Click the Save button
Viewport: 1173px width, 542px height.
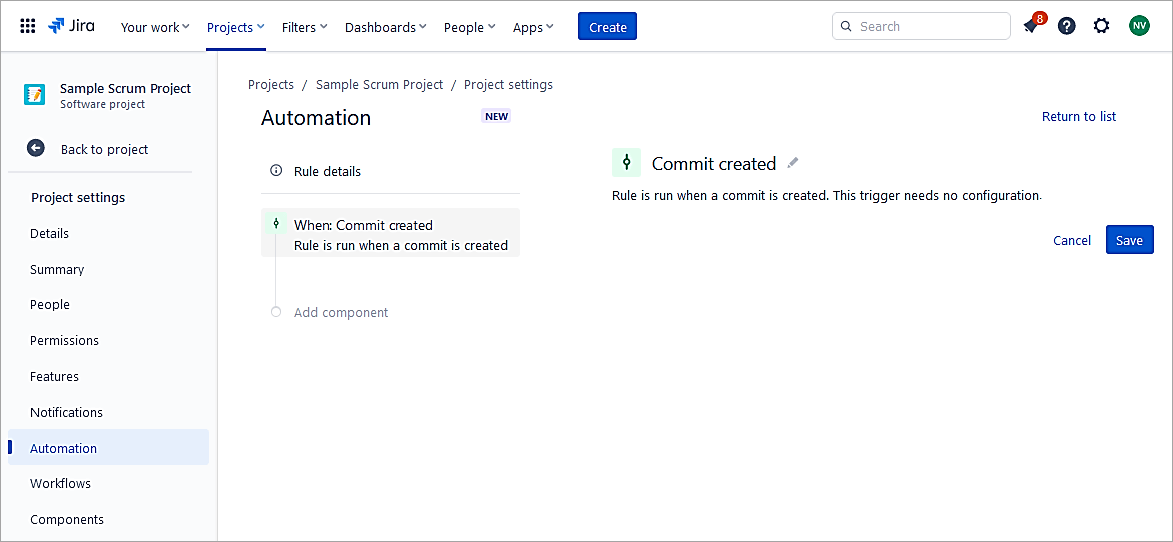click(1129, 240)
